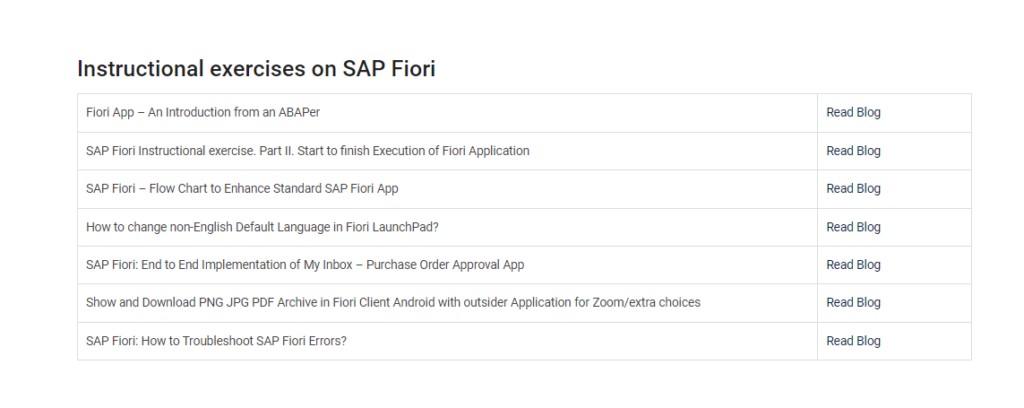
Task: Read Blog on changing non-English Default Language
Action: point(853,227)
